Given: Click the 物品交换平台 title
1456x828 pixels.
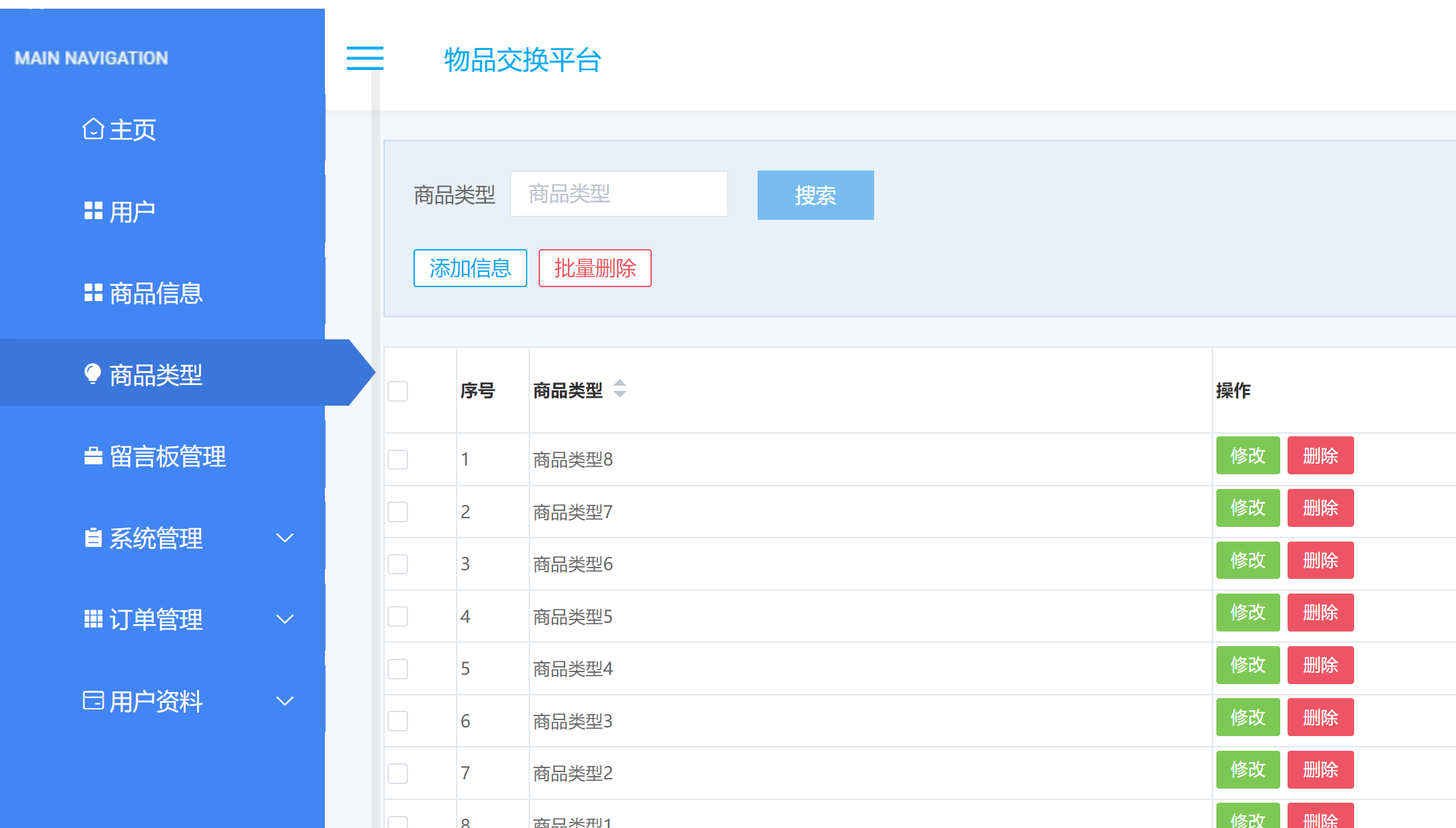Looking at the screenshot, I should (523, 60).
